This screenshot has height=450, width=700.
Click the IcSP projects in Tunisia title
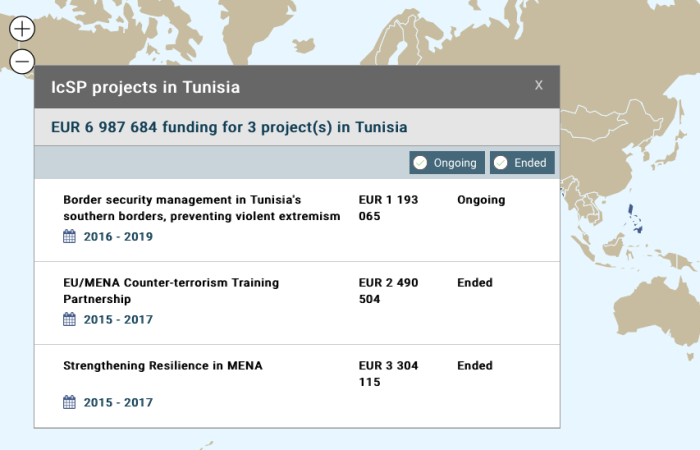145,87
